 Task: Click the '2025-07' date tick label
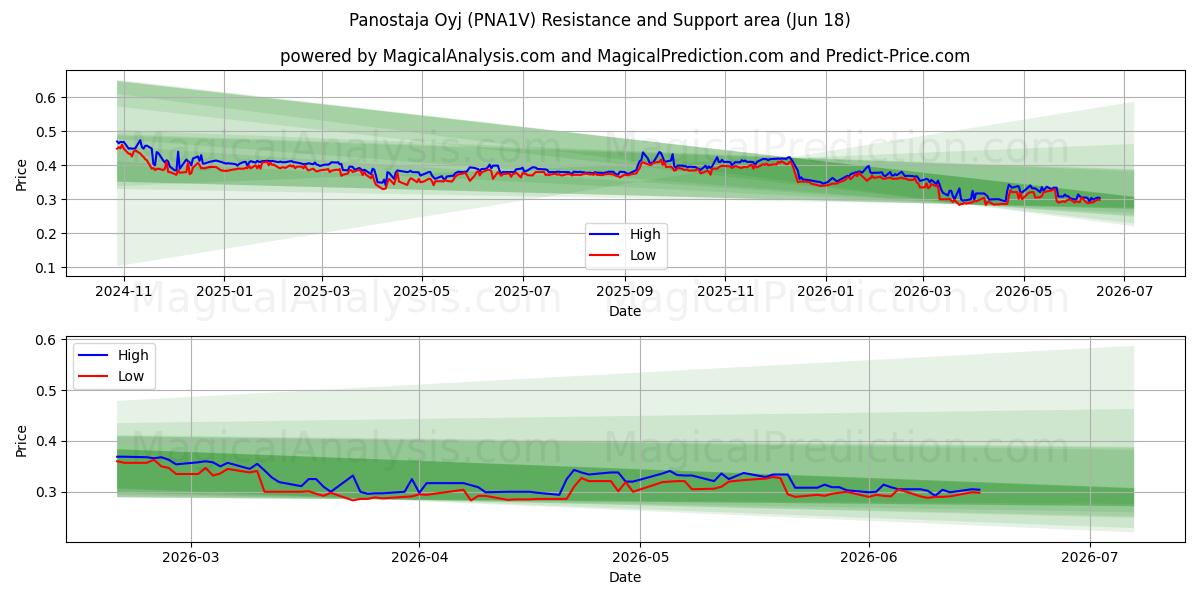pos(523,293)
